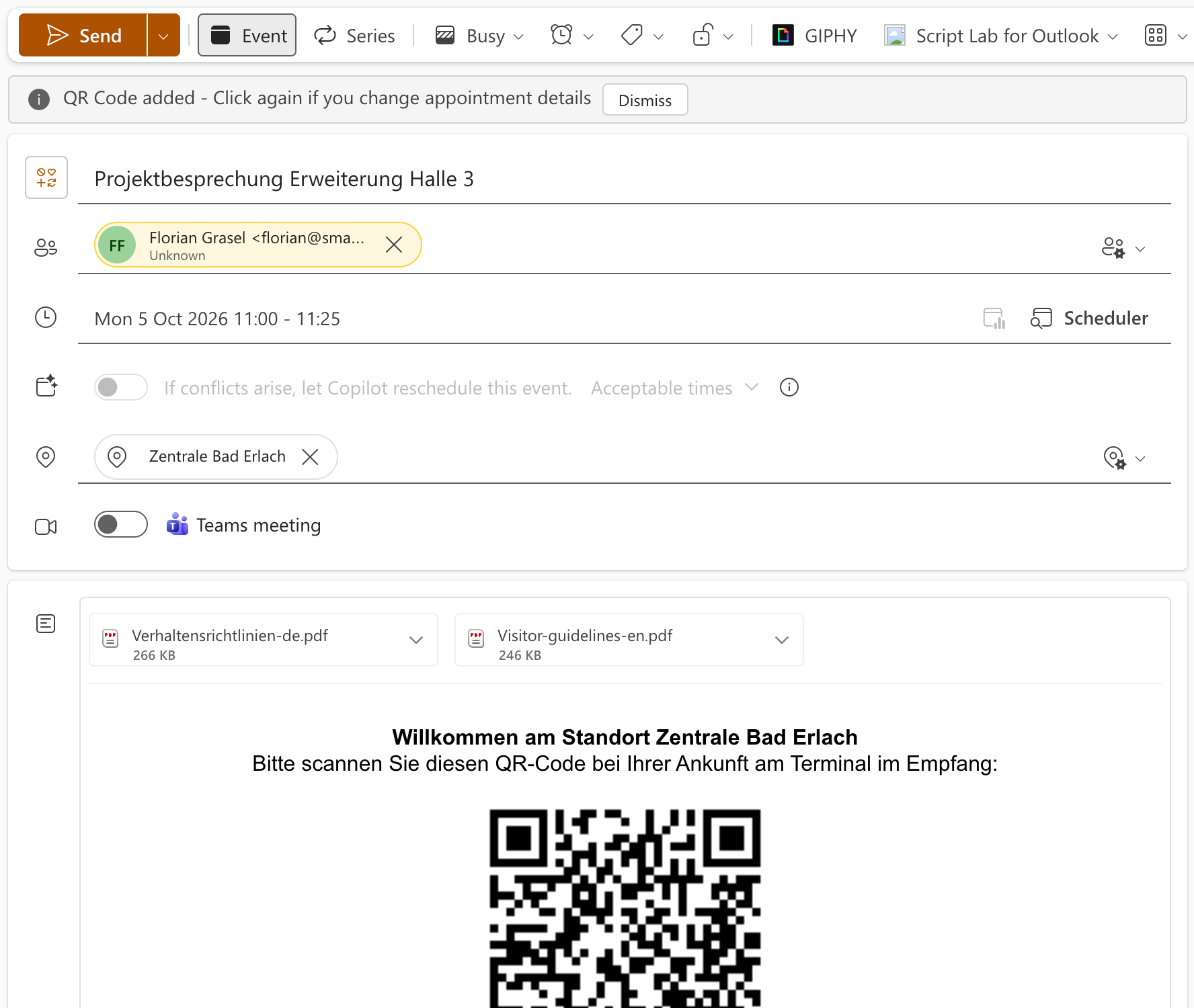The width and height of the screenshot is (1194, 1008).
Task: Expand the attendee options chevron
Action: [1141, 249]
